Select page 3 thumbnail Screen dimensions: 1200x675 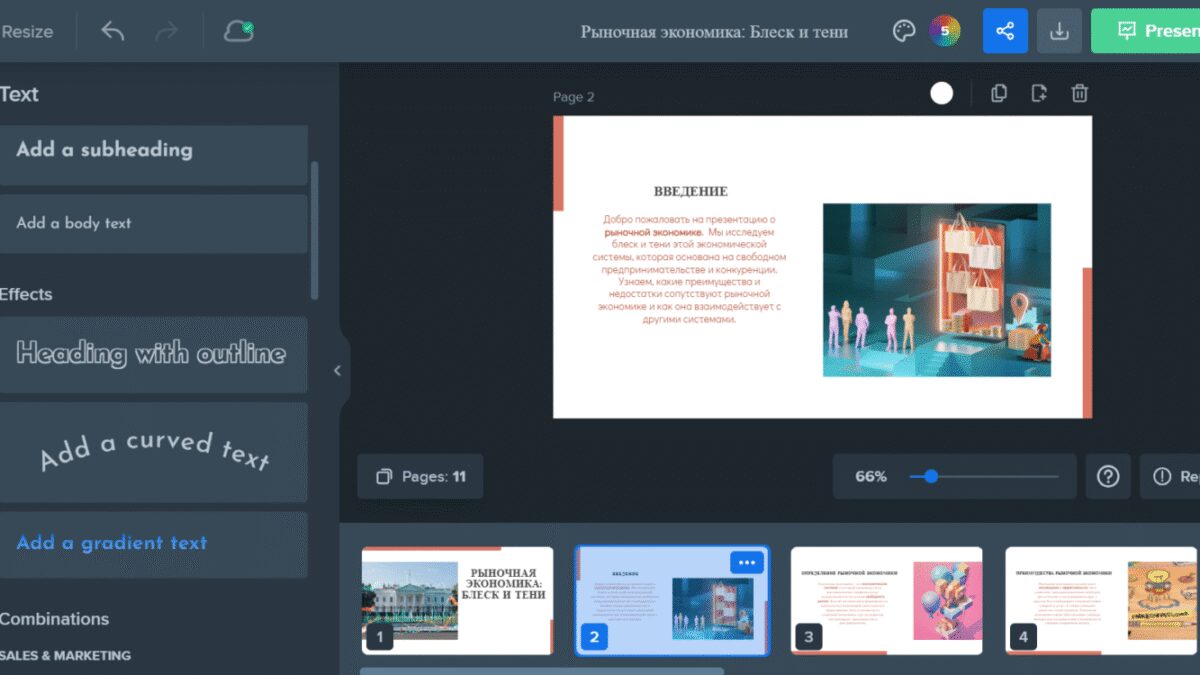[x=887, y=600]
